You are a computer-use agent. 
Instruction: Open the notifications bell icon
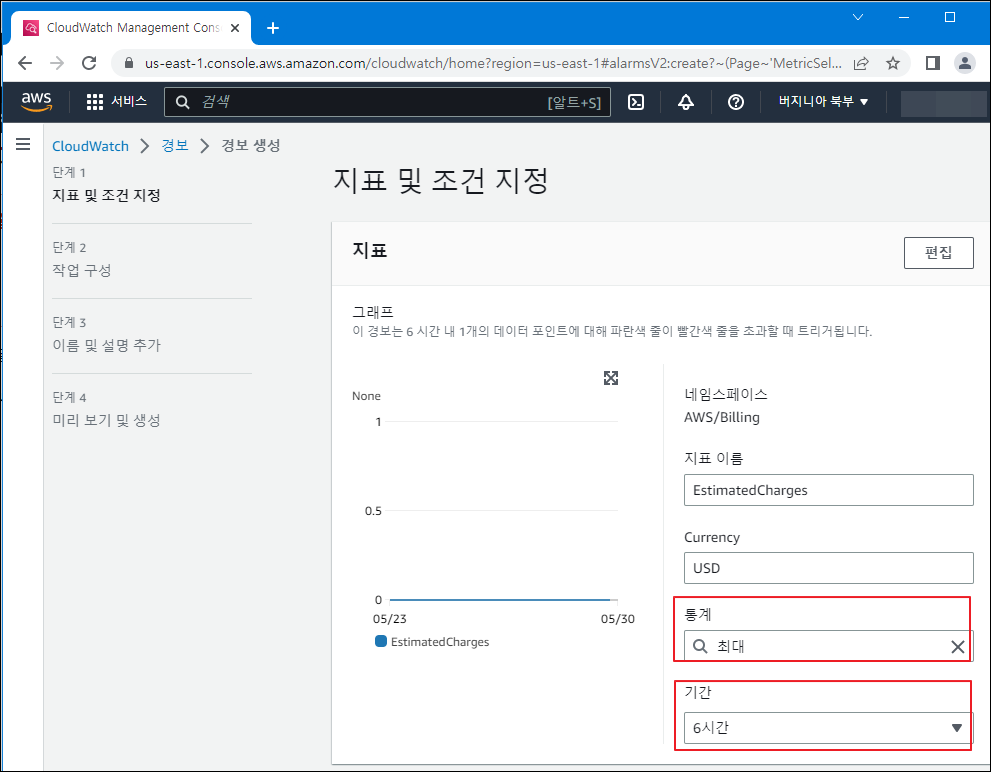click(x=686, y=102)
